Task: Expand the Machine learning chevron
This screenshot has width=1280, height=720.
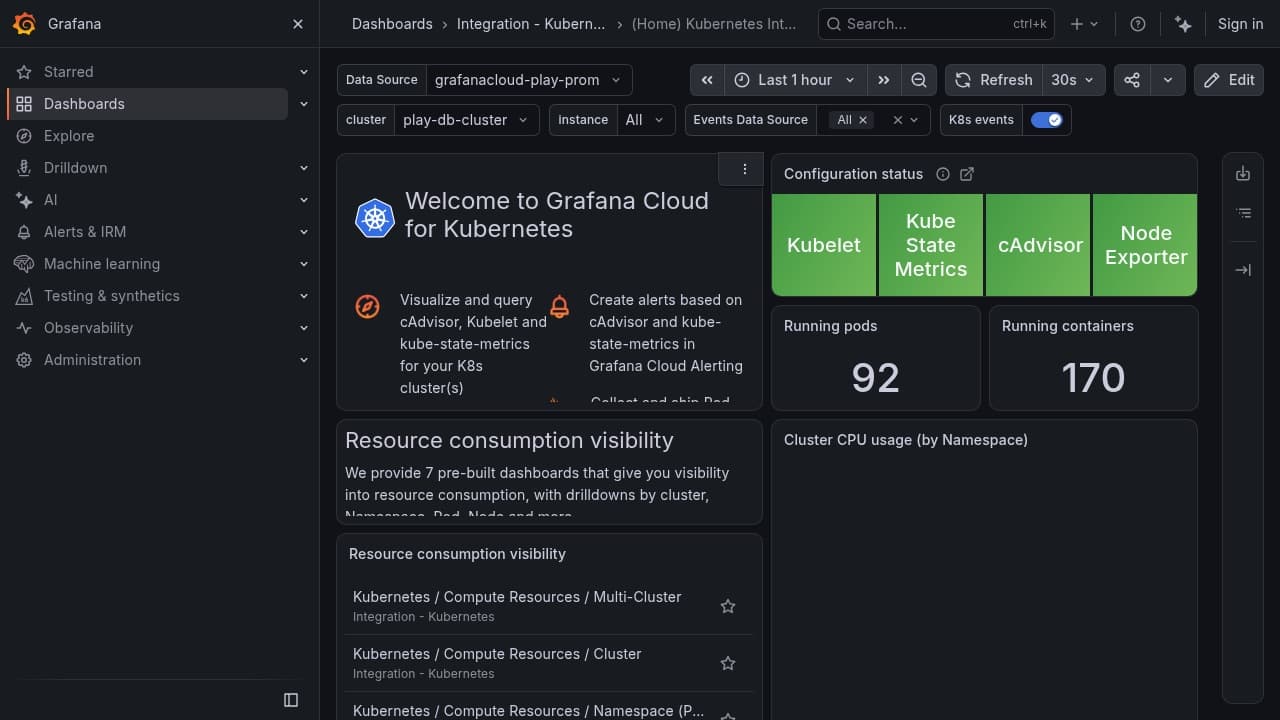Action: [x=304, y=264]
